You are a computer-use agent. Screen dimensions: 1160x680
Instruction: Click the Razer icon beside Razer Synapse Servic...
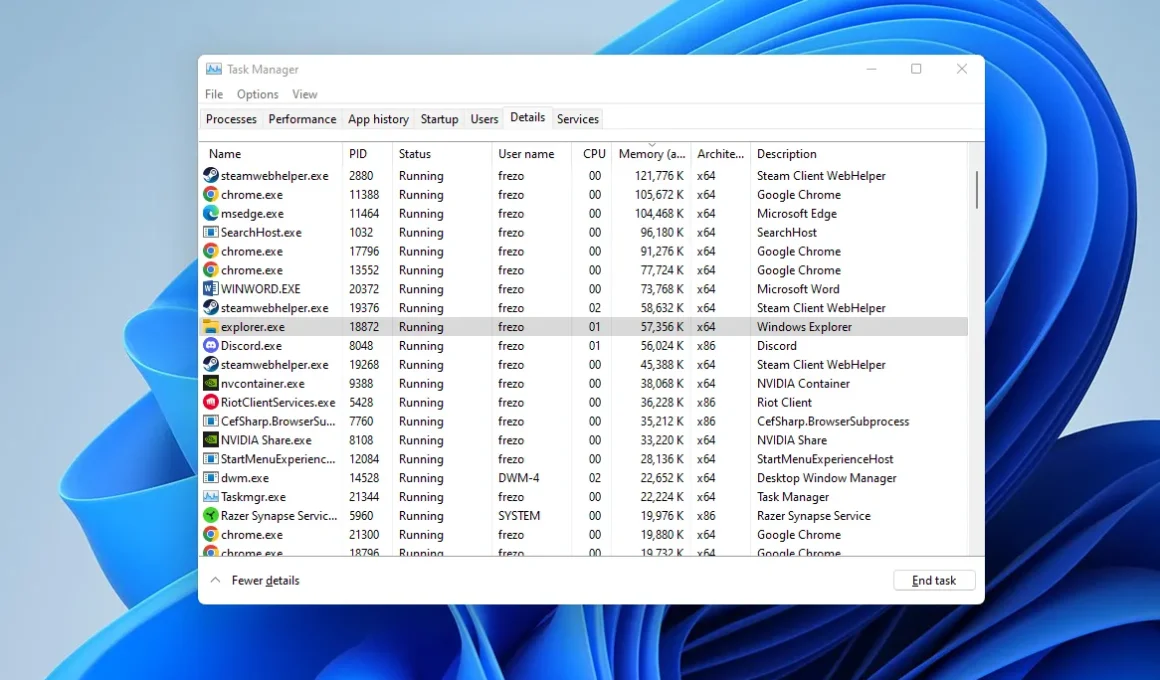point(211,515)
